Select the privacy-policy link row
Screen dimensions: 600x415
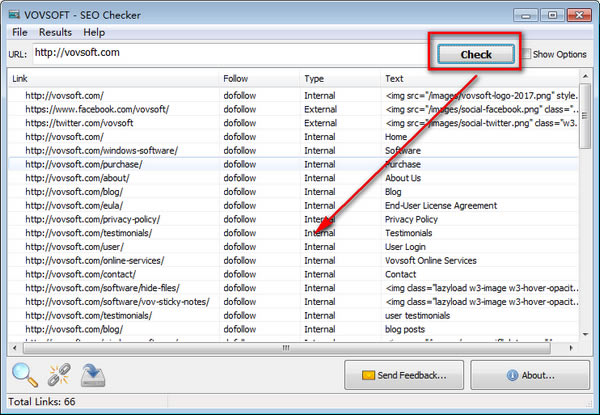click(x=293, y=220)
